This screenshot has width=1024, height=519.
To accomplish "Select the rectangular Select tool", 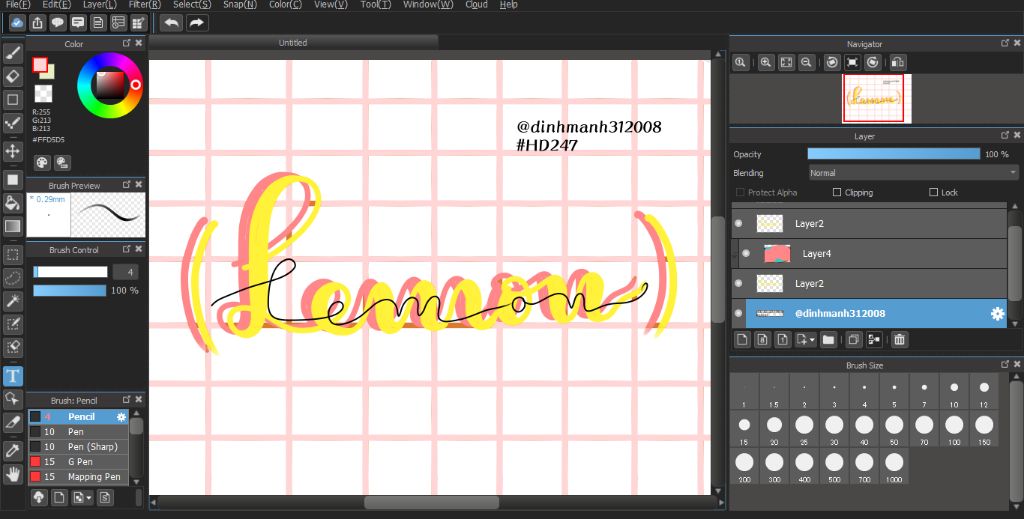I will pos(12,255).
